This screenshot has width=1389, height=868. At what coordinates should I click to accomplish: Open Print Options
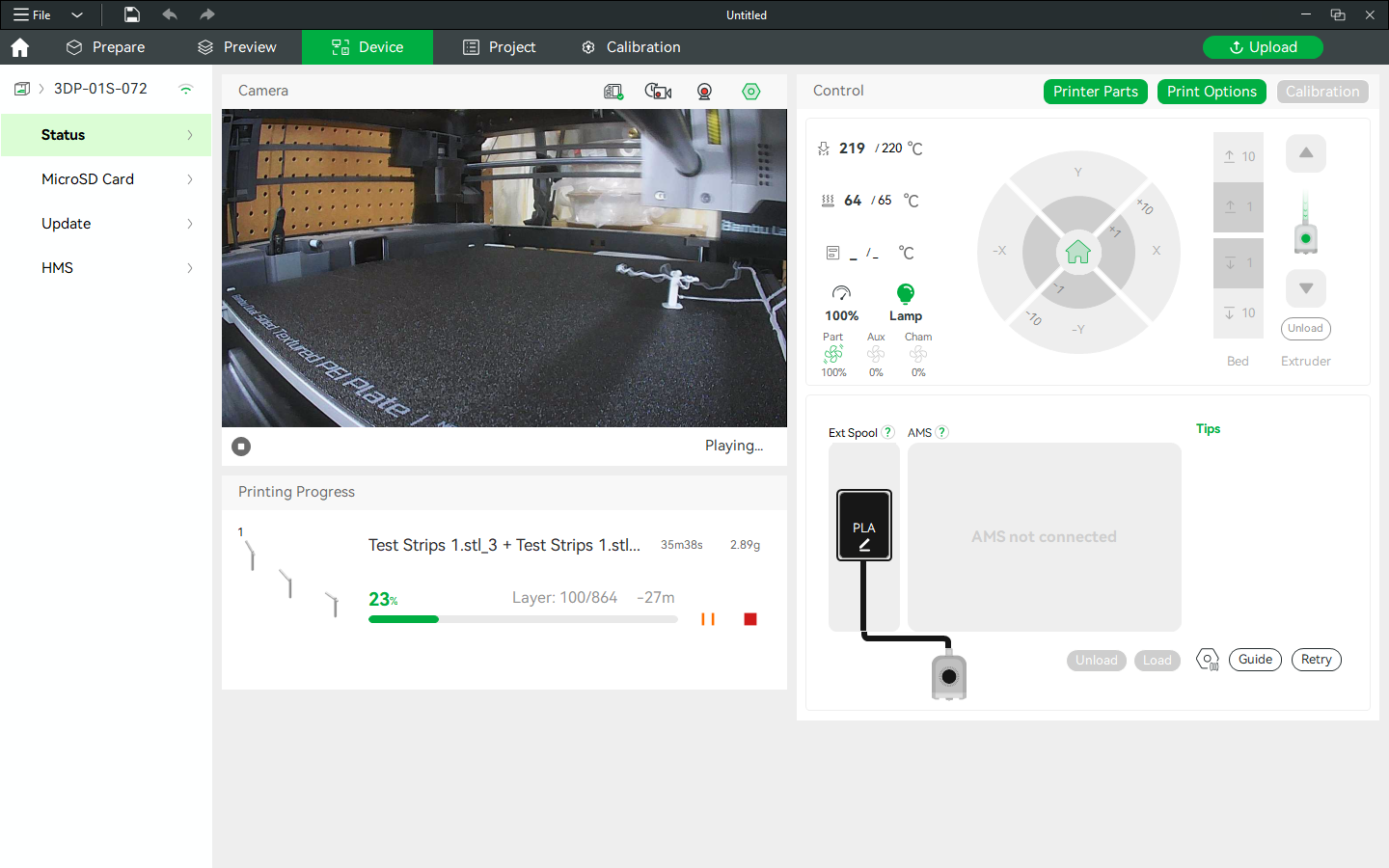pyautogui.click(x=1212, y=92)
